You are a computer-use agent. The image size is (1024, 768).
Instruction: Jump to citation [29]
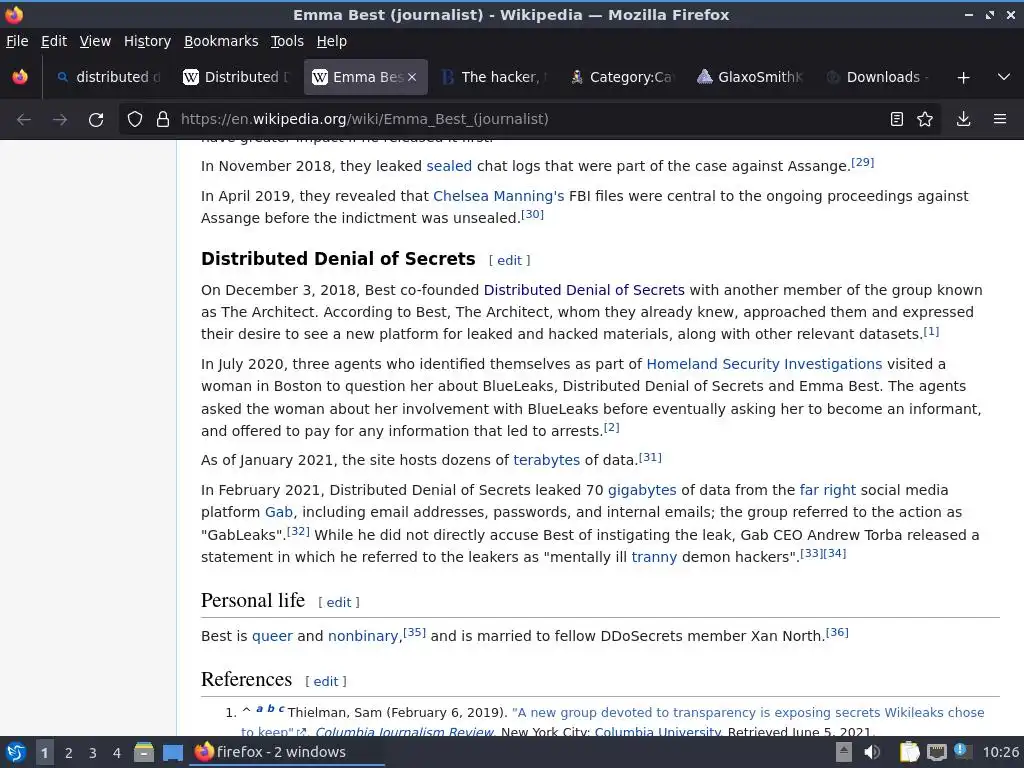pos(862,162)
